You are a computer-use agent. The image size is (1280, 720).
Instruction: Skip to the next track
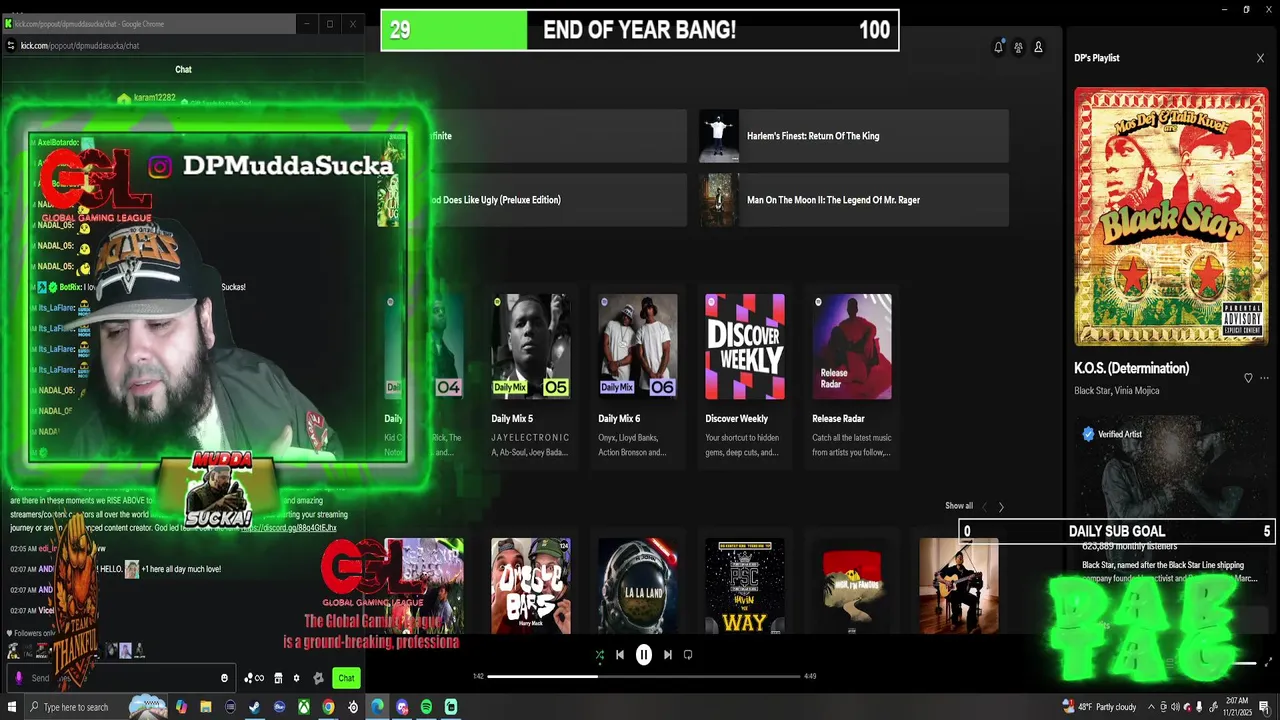pos(668,655)
